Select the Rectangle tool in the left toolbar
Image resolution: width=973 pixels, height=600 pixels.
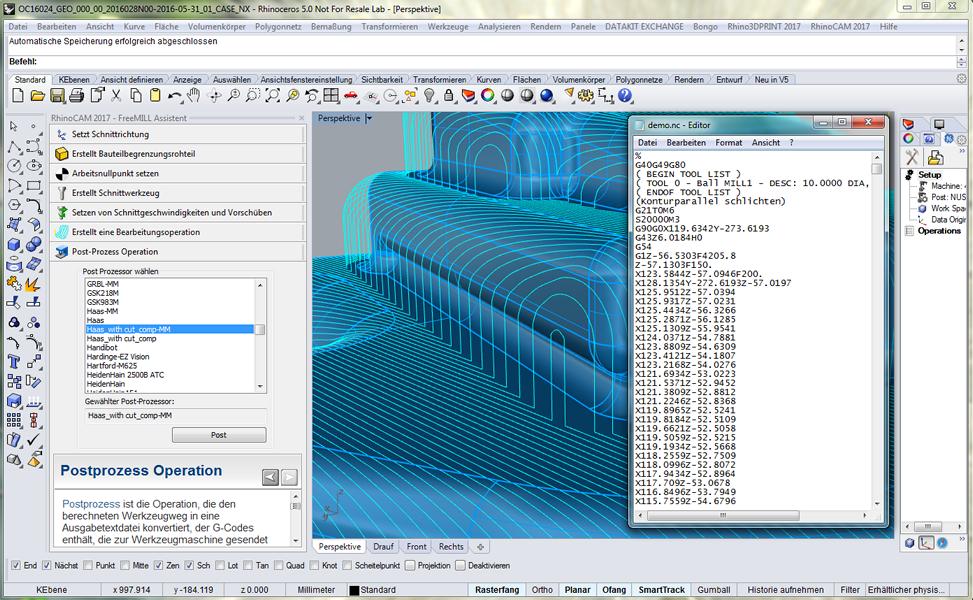coord(34,186)
